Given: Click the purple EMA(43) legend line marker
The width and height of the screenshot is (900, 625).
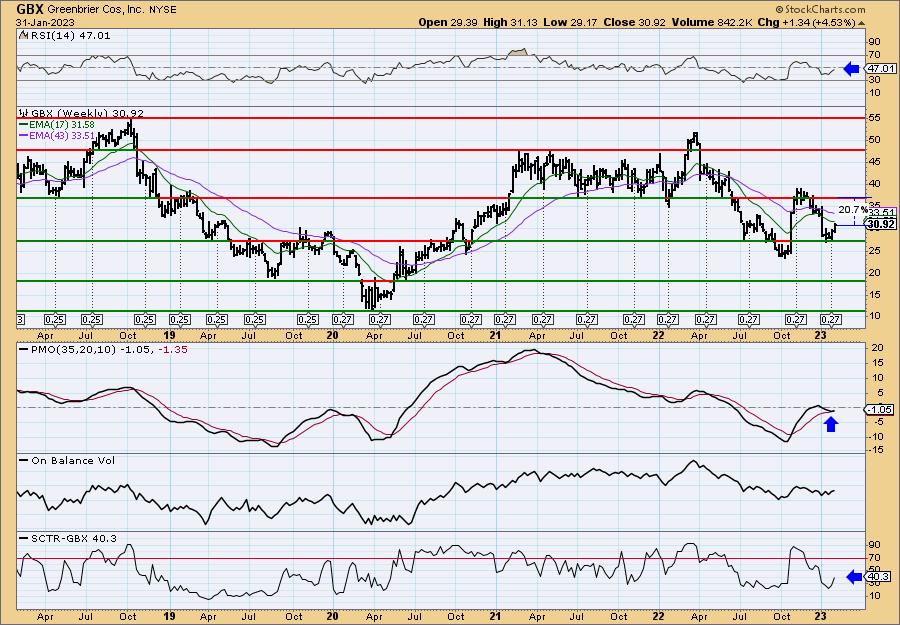Looking at the screenshot, I should click(24, 135).
